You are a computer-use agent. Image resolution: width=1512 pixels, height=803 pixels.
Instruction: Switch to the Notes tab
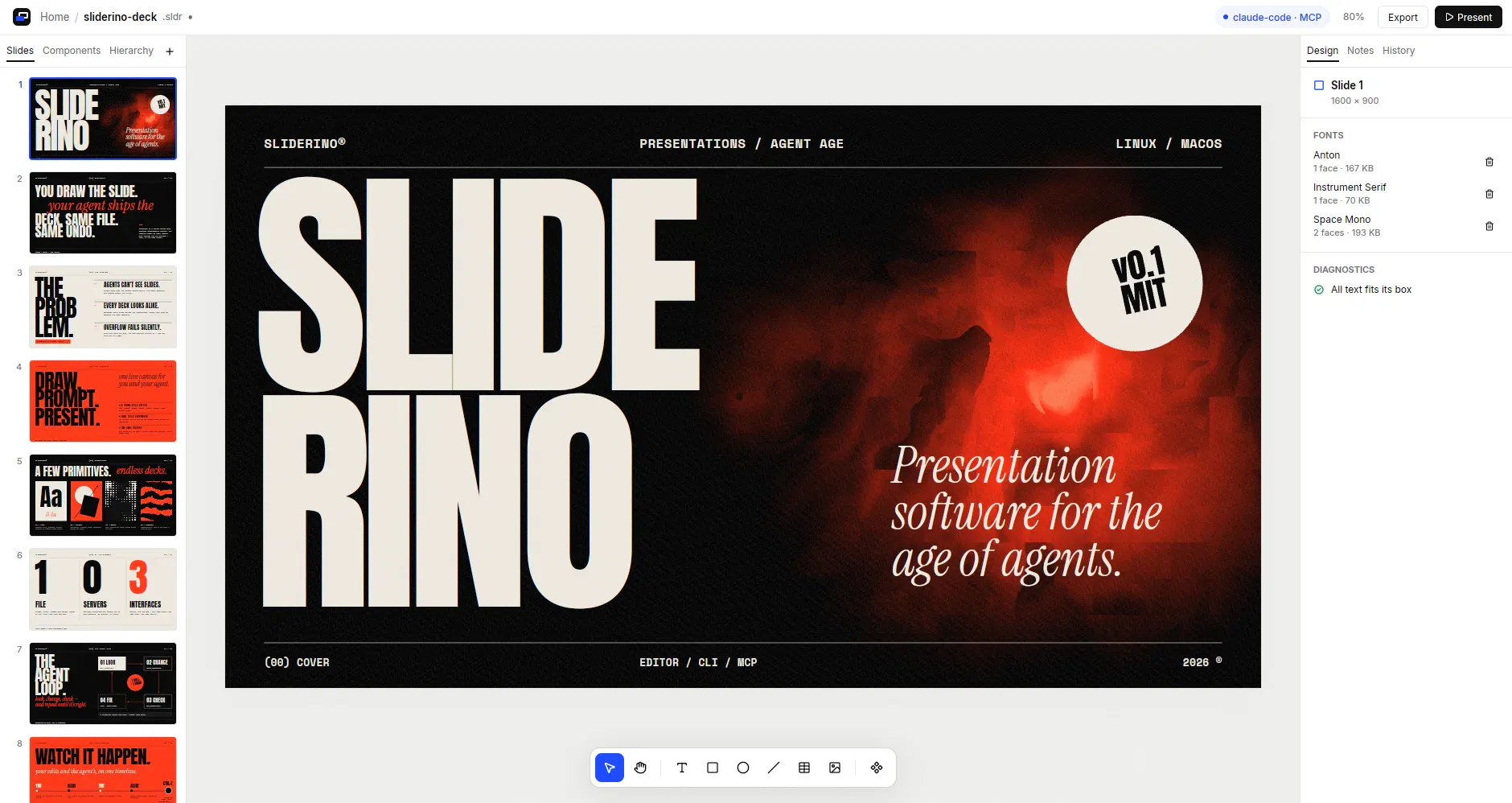pos(1360,51)
